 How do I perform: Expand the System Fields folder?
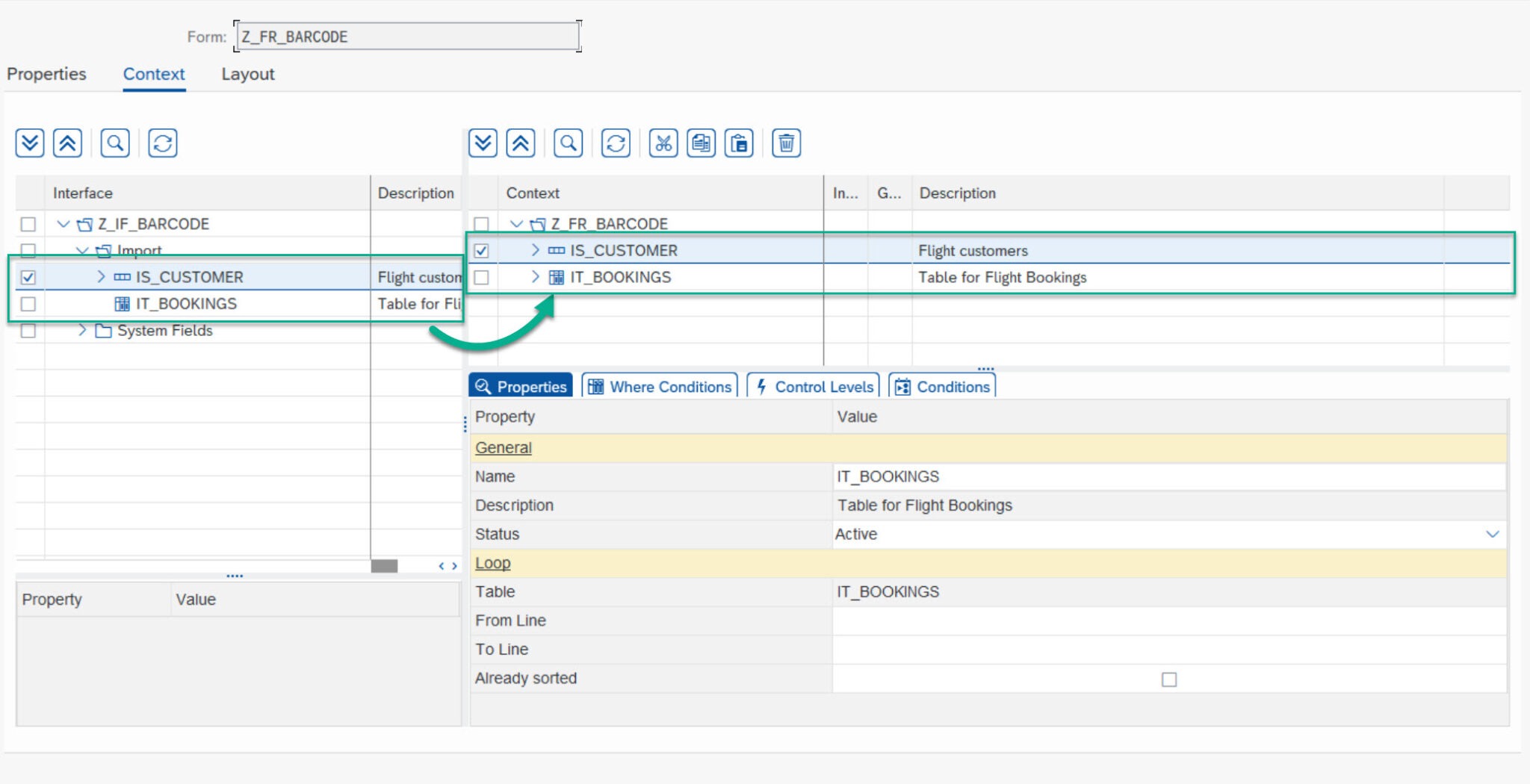82,330
